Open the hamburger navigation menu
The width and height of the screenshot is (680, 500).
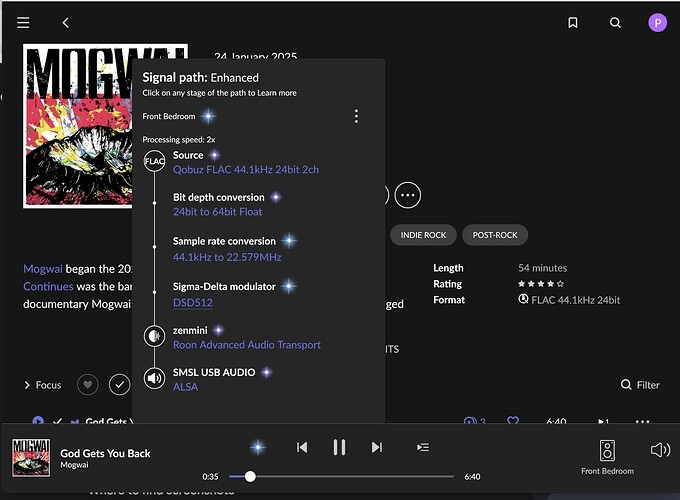point(23,23)
